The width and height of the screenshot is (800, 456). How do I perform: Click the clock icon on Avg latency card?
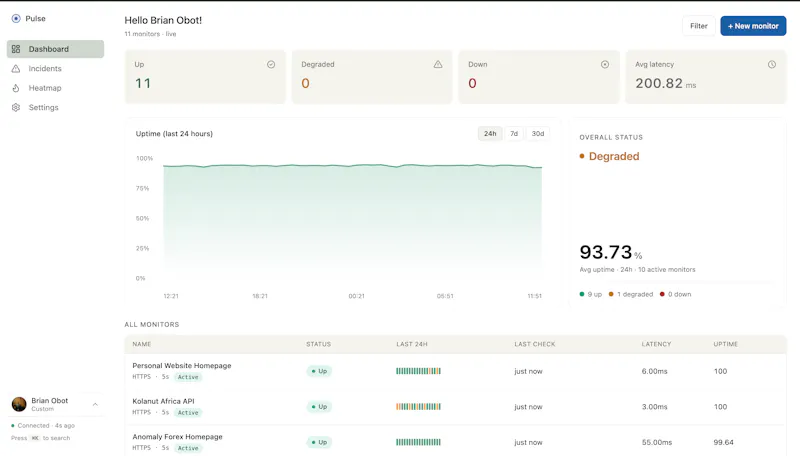coord(771,64)
